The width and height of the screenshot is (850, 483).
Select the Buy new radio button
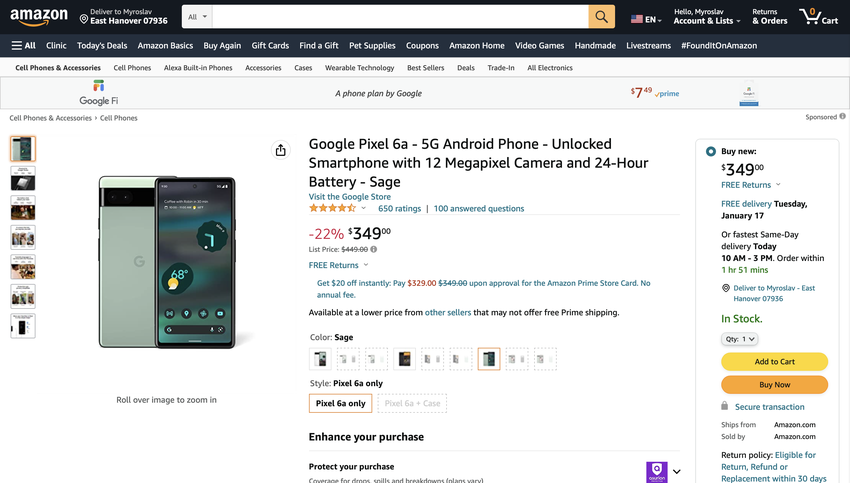(710, 151)
